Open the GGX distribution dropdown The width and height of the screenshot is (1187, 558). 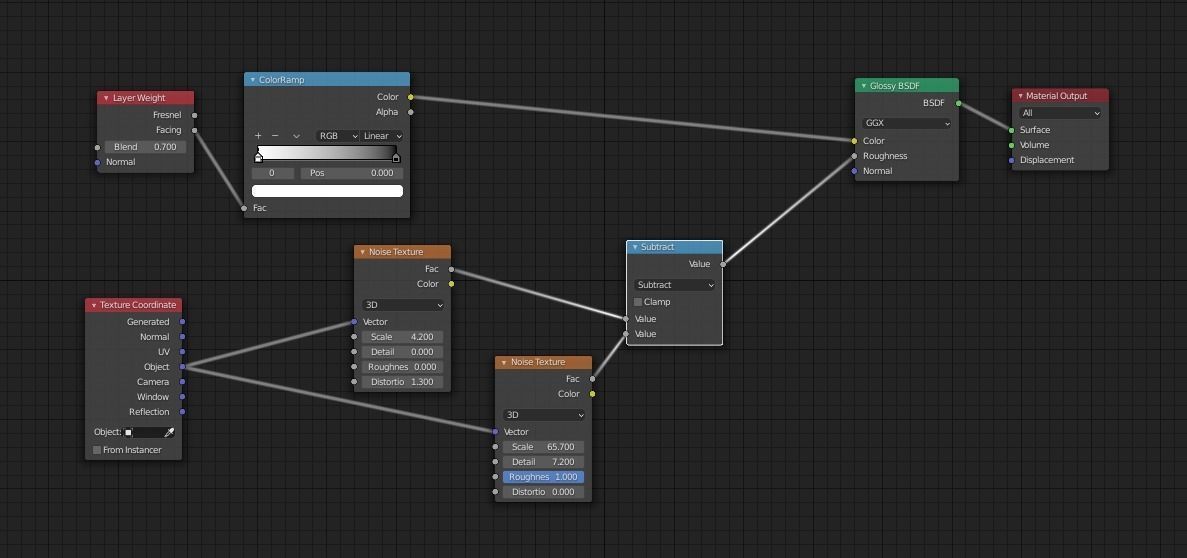(907, 123)
